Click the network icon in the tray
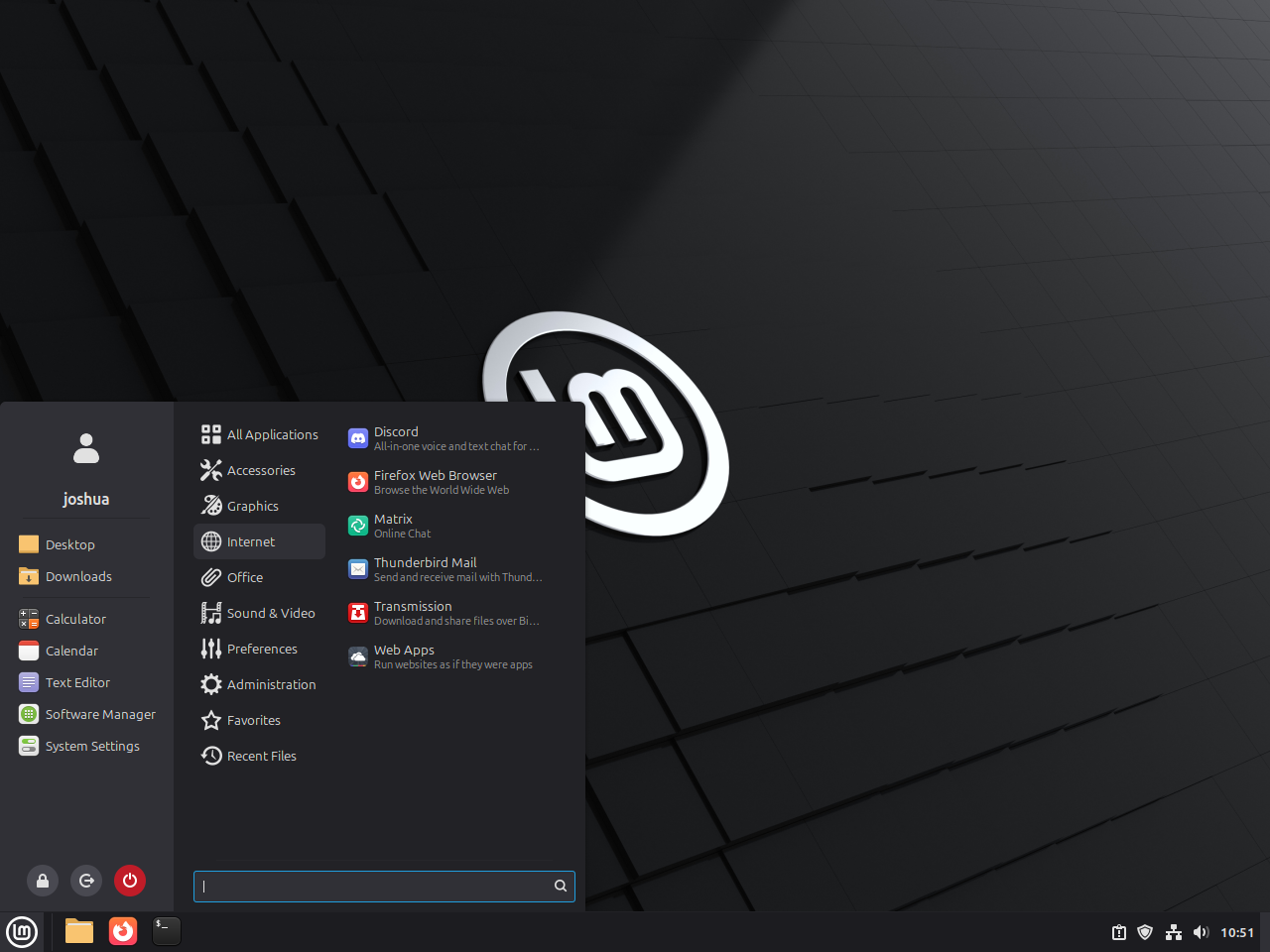Viewport: 1270px width, 952px height. [x=1173, y=932]
